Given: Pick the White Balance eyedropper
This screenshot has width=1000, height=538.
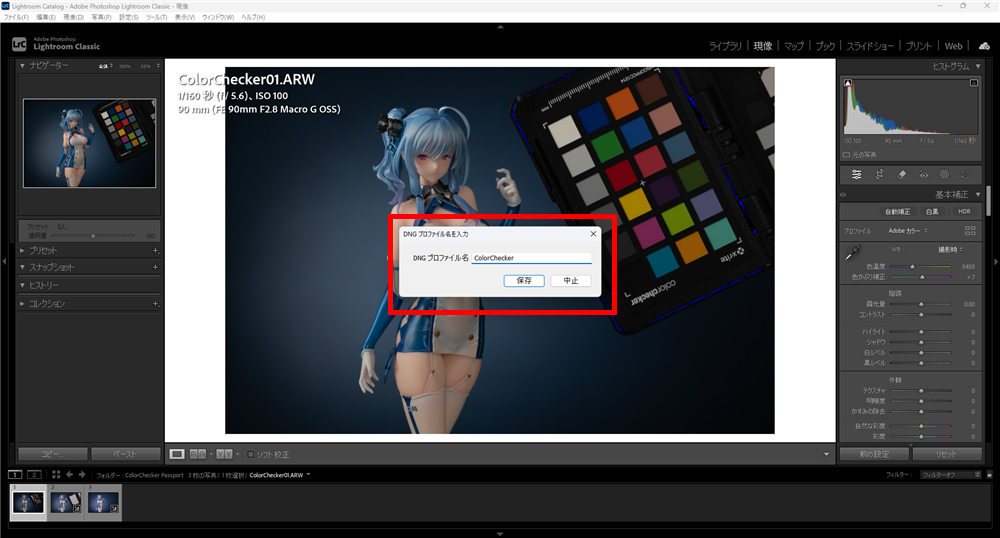Looking at the screenshot, I should tap(853, 252).
